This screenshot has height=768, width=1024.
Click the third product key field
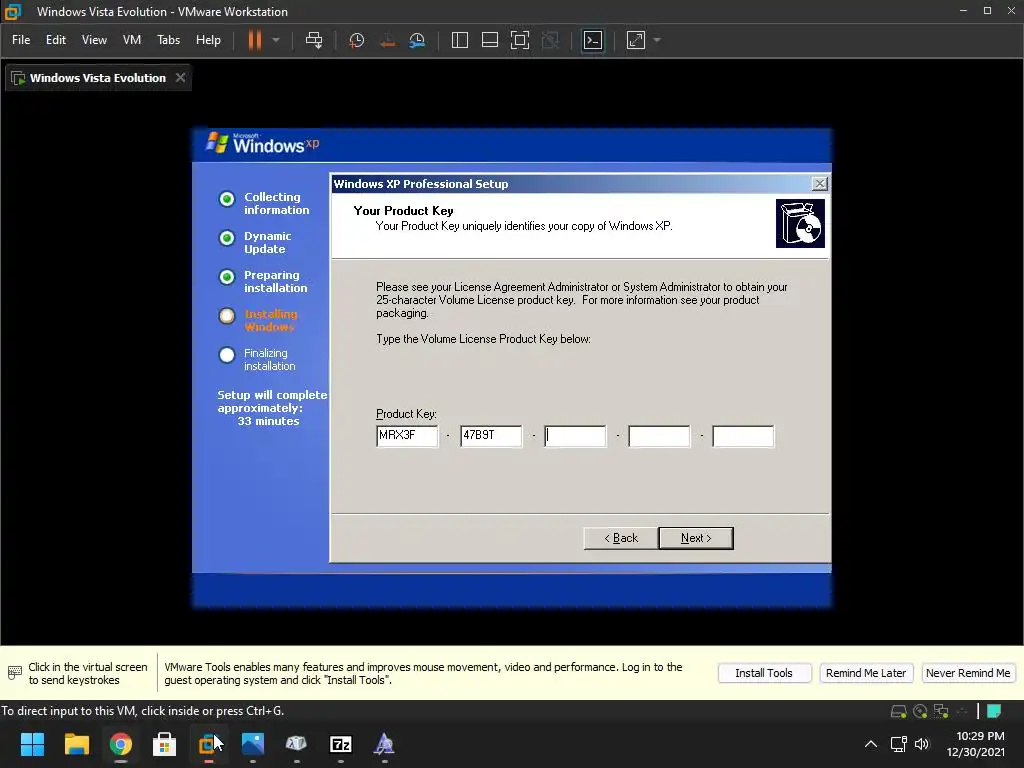point(575,436)
